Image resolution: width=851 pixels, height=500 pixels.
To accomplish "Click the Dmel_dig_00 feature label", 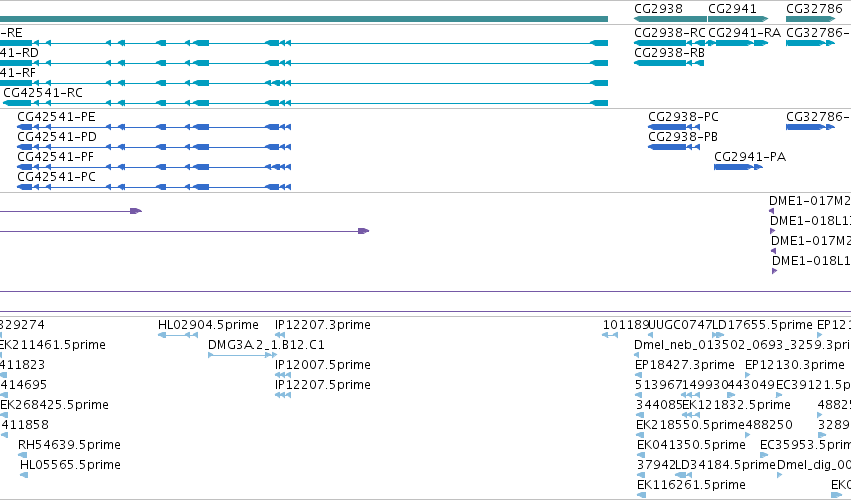I will pos(814,465).
